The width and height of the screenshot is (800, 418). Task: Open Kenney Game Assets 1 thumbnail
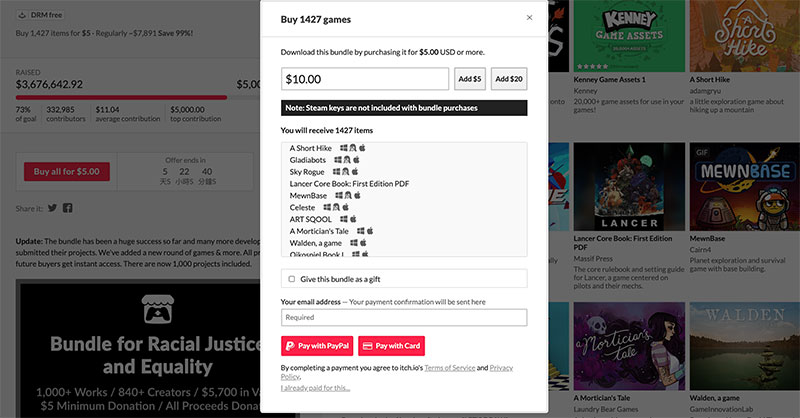coord(629,36)
